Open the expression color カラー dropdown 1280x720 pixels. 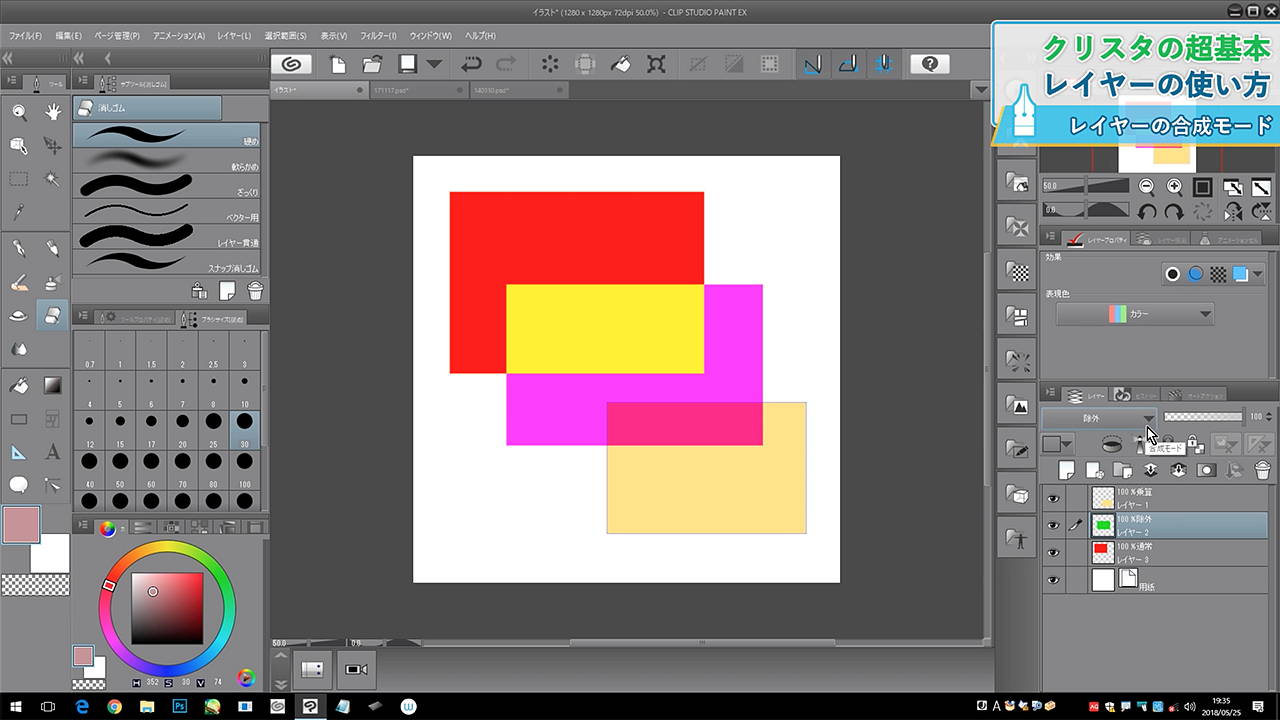pos(1136,314)
